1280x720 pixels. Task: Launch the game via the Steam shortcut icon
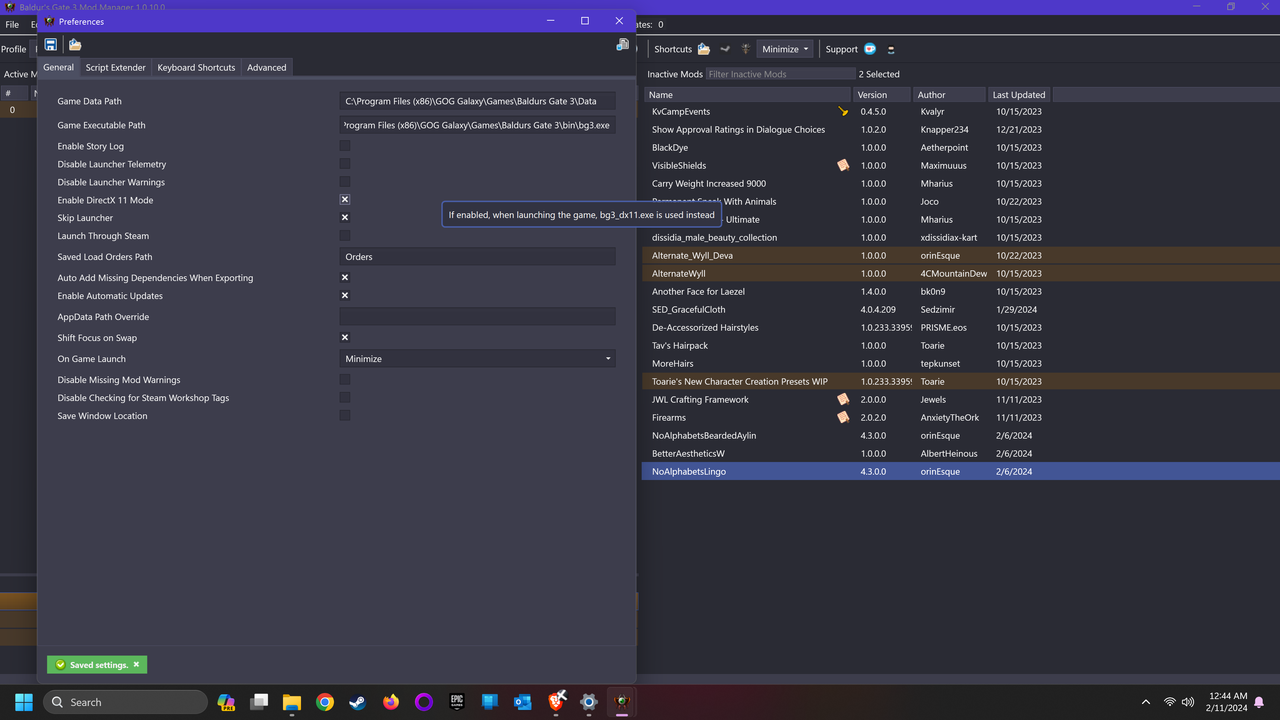tap(725, 48)
